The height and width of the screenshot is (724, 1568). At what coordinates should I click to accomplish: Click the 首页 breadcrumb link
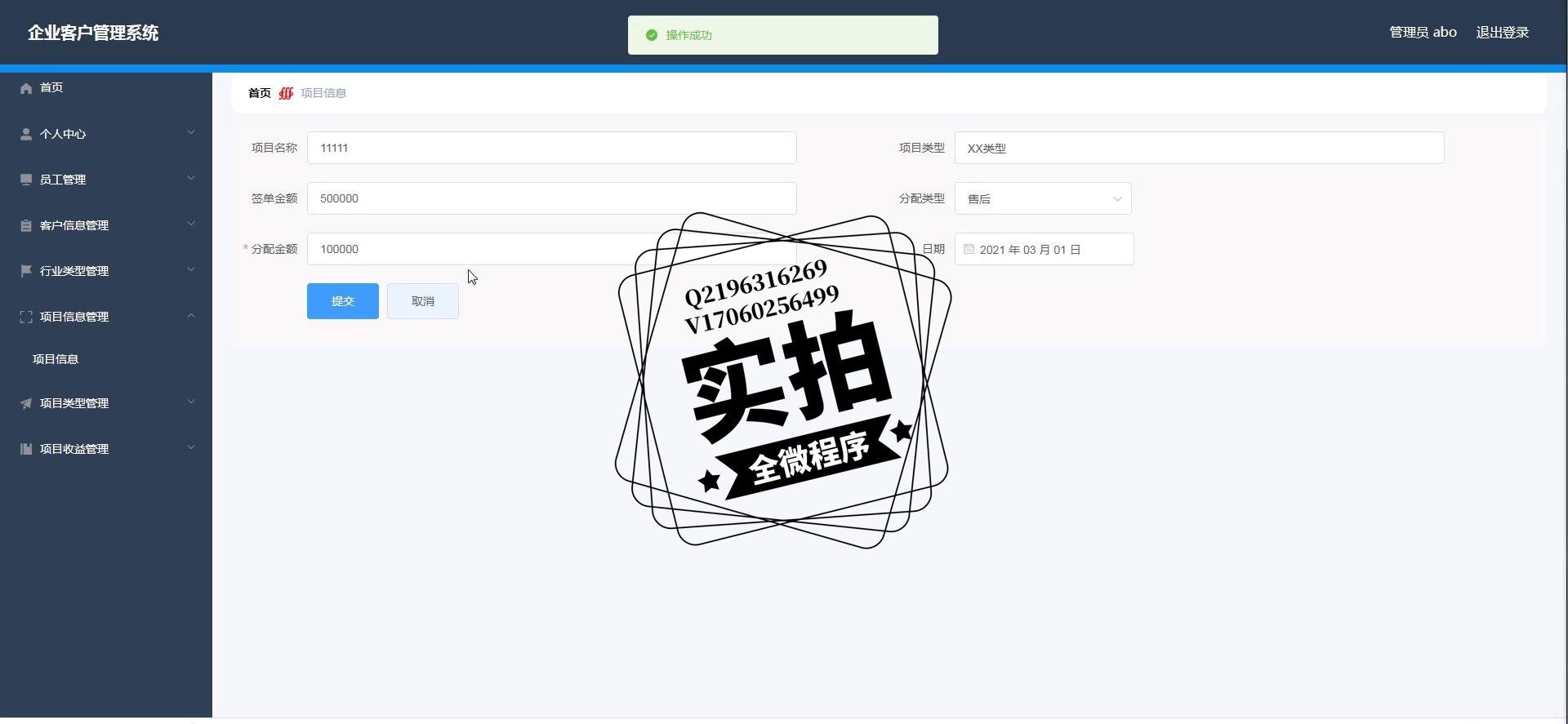click(260, 93)
